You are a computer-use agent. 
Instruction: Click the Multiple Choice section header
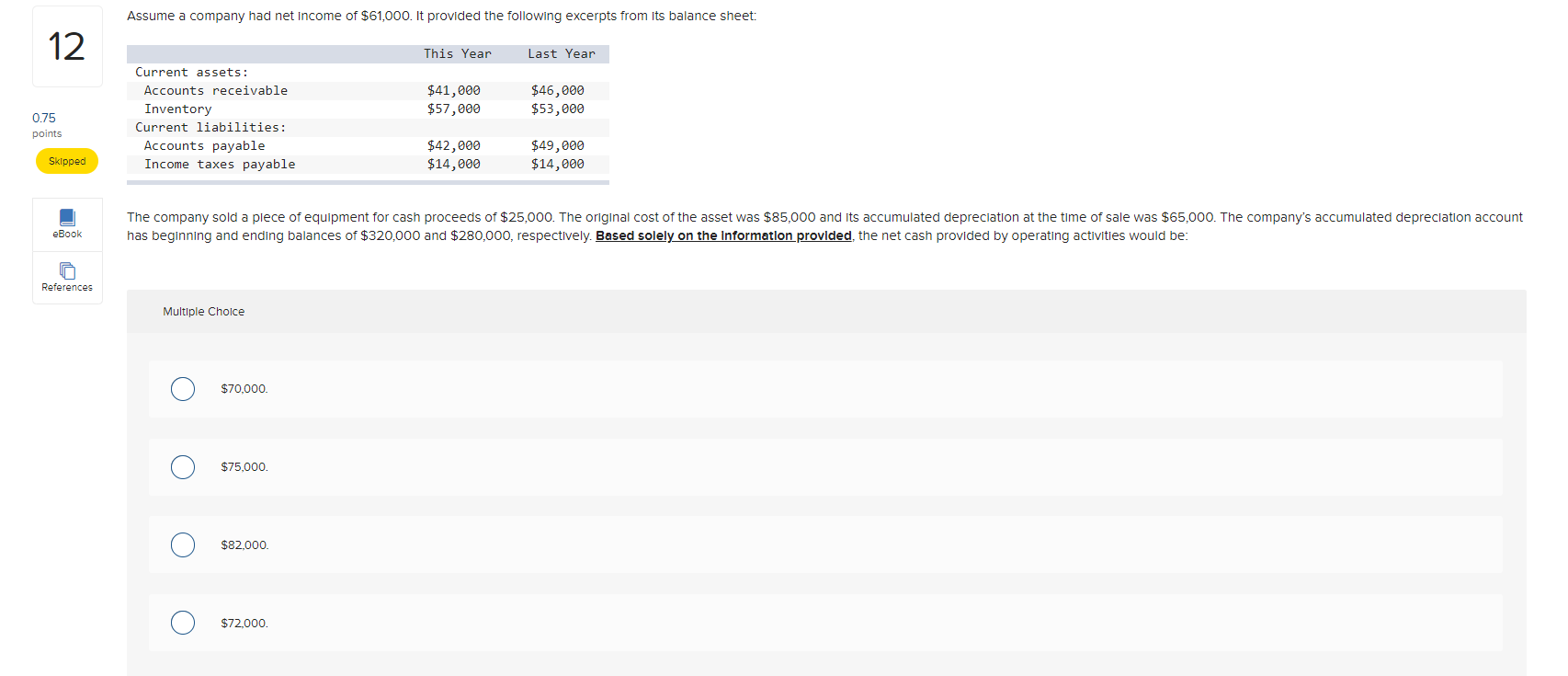coord(203,311)
